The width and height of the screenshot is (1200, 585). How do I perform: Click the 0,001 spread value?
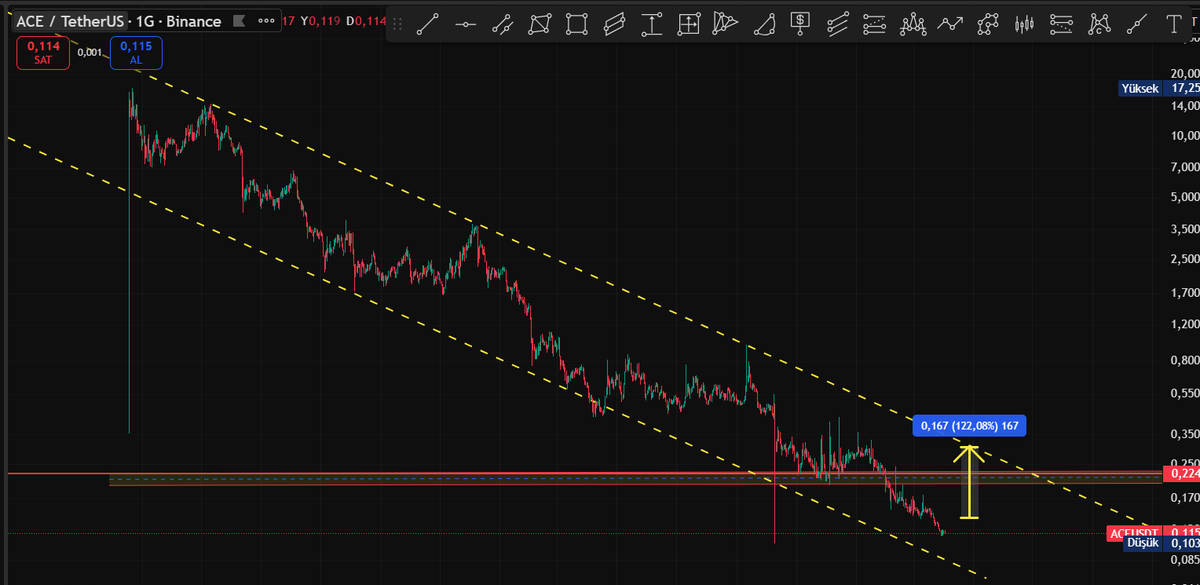click(x=89, y=53)
